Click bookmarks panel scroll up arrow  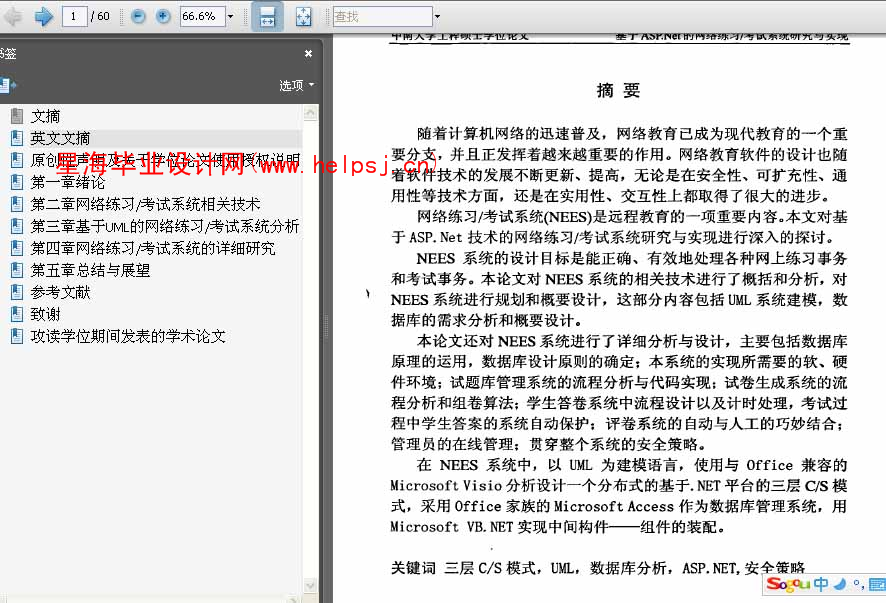[x=310, y=113]
